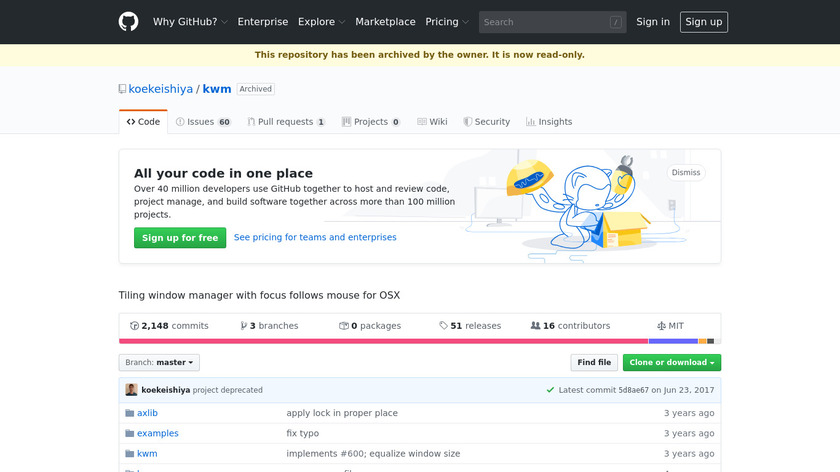The height and width of the screenshot is (472, 840).
Task: Dismiss the signup banner
Action: coord(686,173)
